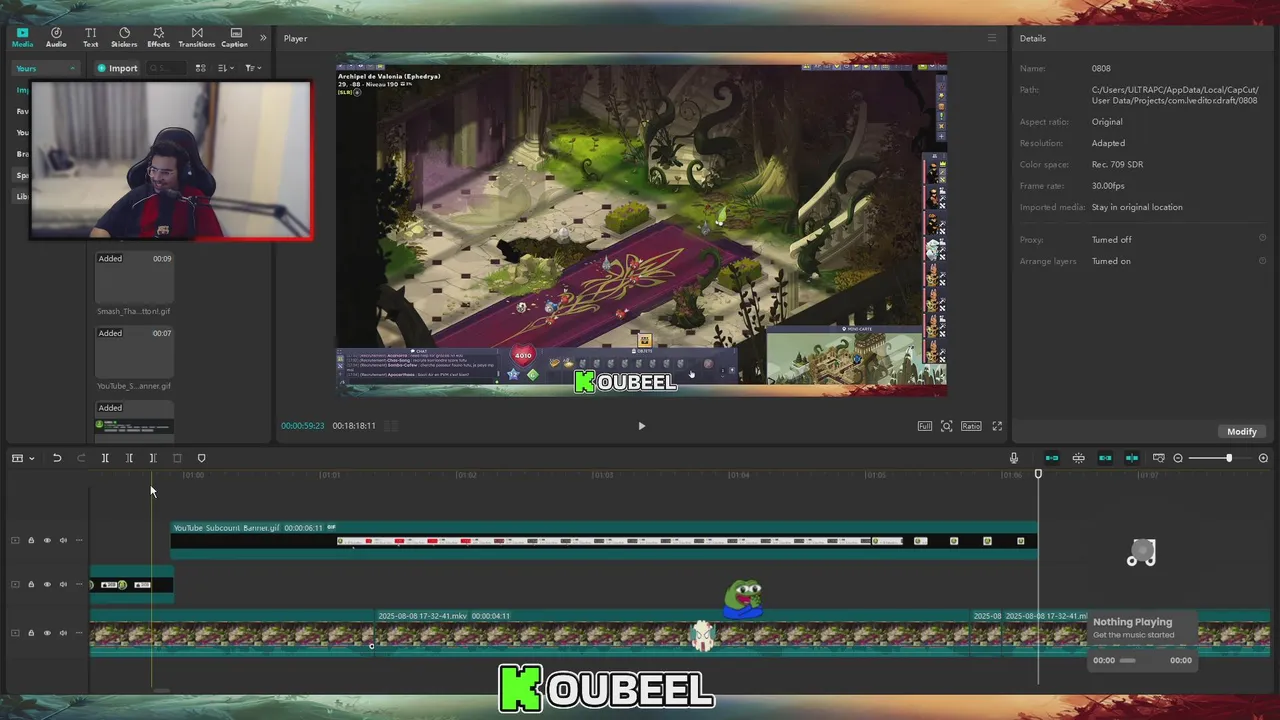
Task: Start voiceover recording with microphone icon
Action: 1013,458
